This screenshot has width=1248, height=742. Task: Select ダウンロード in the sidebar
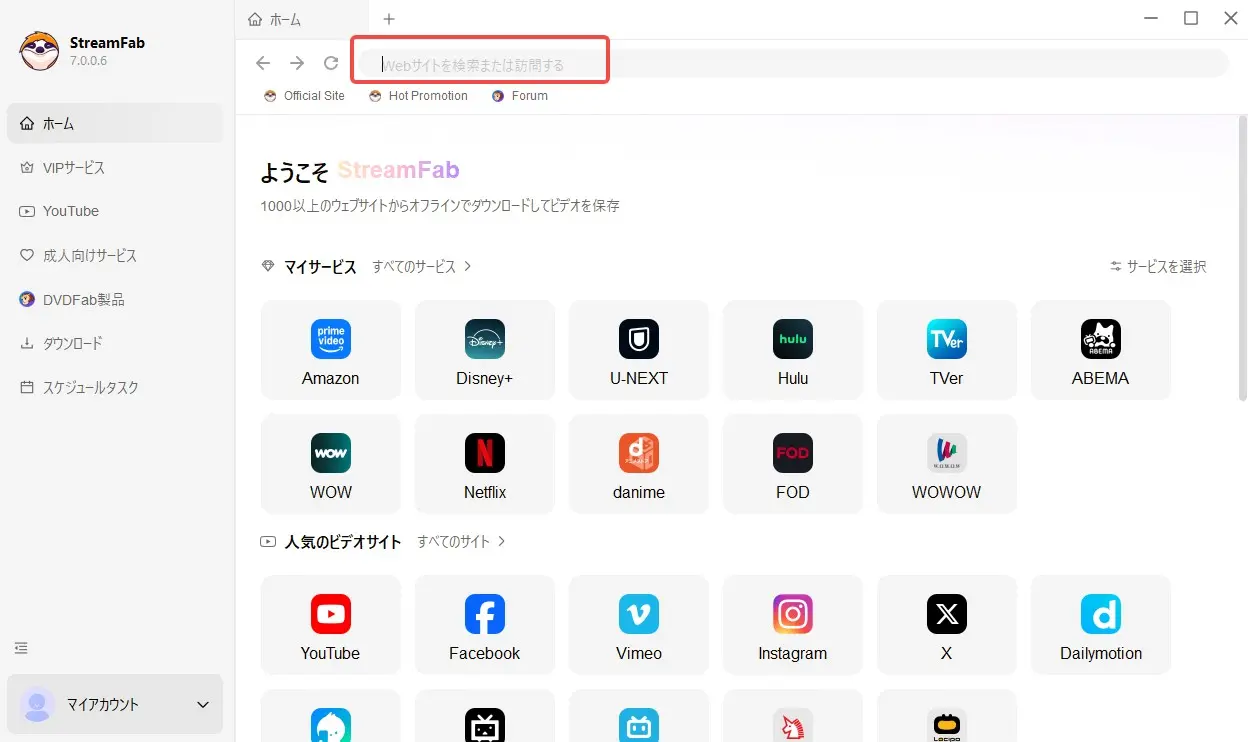tap(115, 343)
